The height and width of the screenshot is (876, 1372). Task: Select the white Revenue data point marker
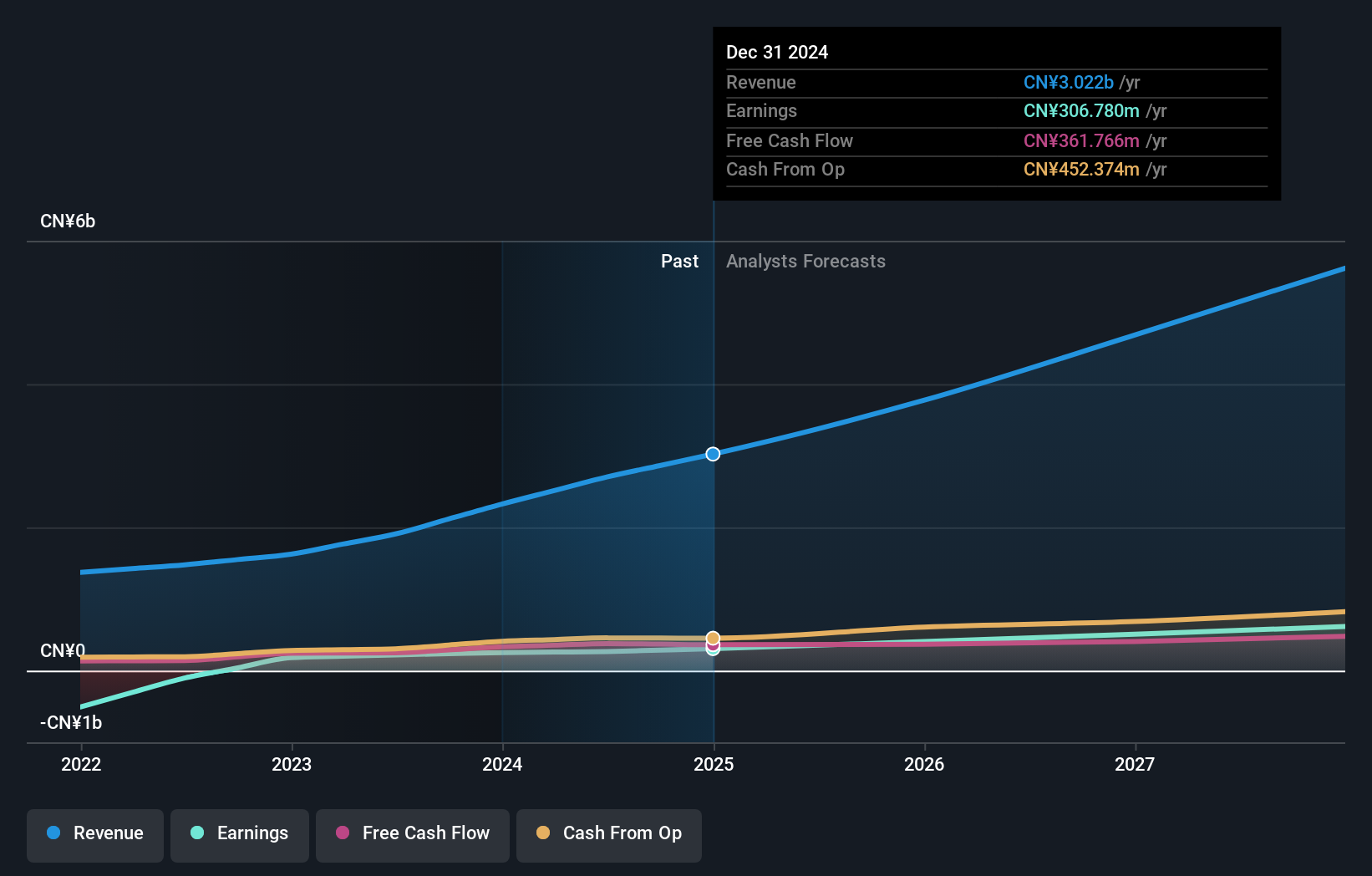[x=713, y=454]
